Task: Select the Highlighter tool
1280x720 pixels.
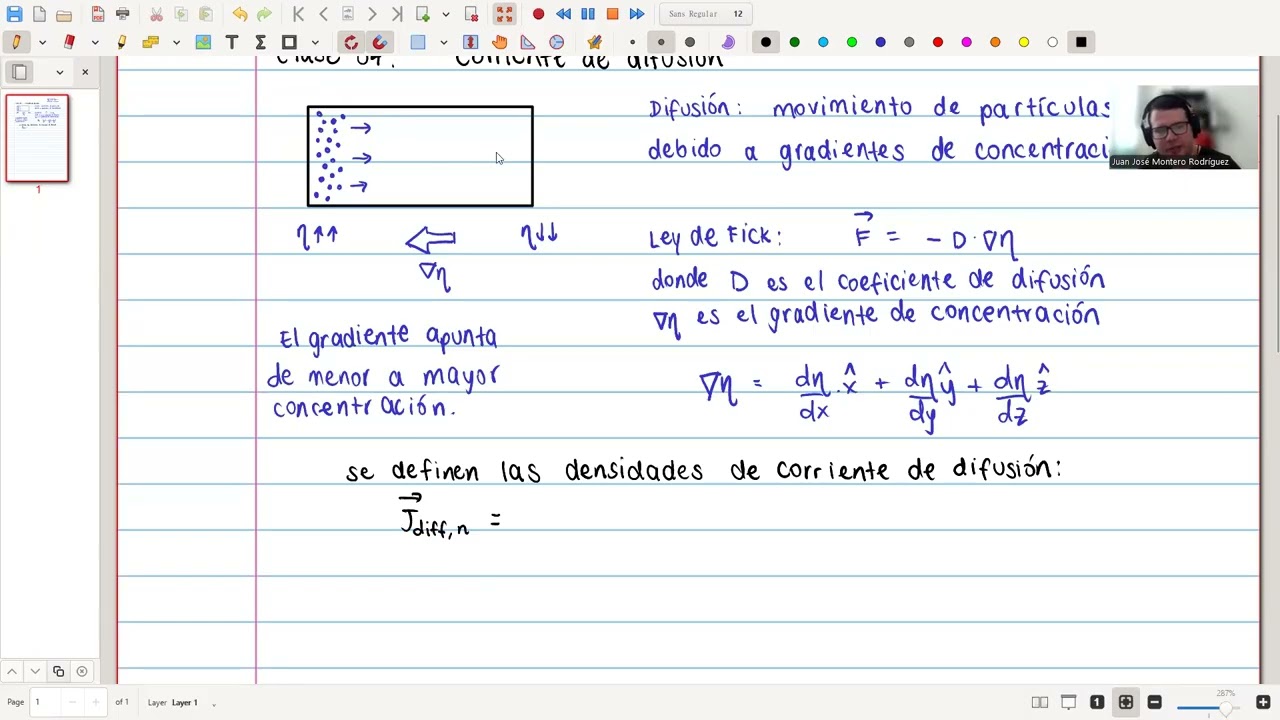Action: pyautogui.click(x=122, y=42)
